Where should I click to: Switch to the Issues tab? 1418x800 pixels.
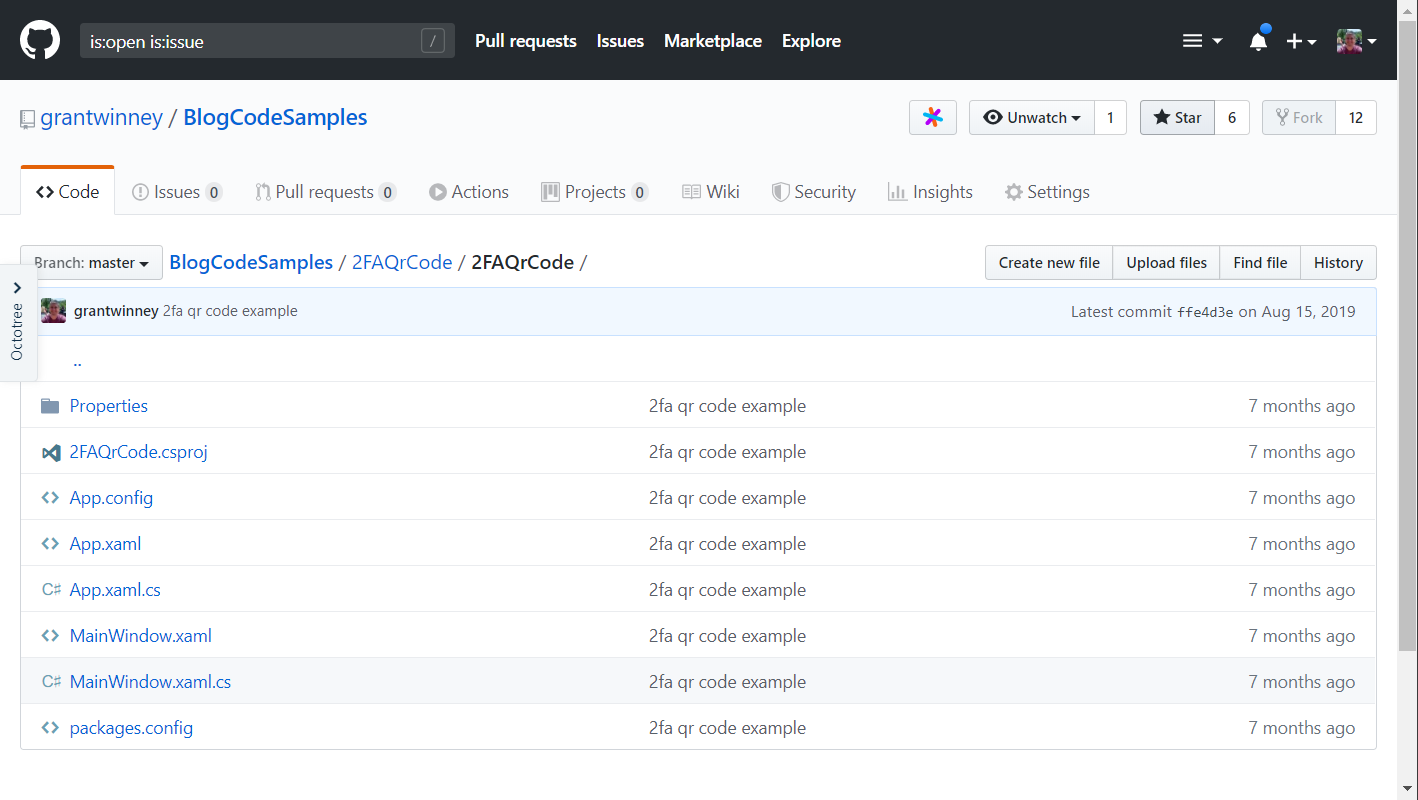tap(176, 192)
